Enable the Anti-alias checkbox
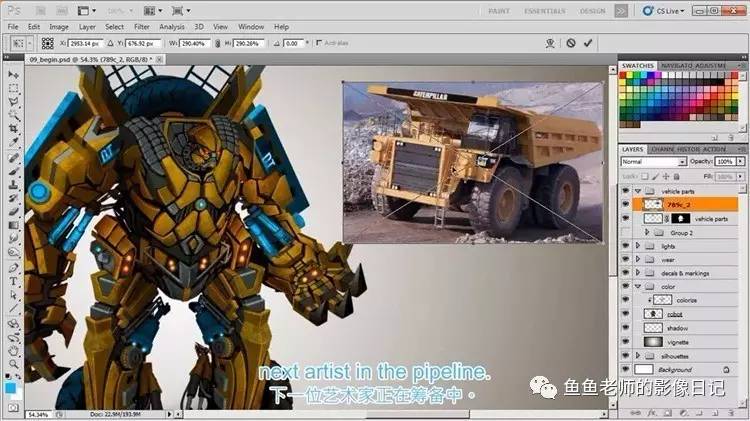Screen dimensions: 750x421 pos(319,43)
